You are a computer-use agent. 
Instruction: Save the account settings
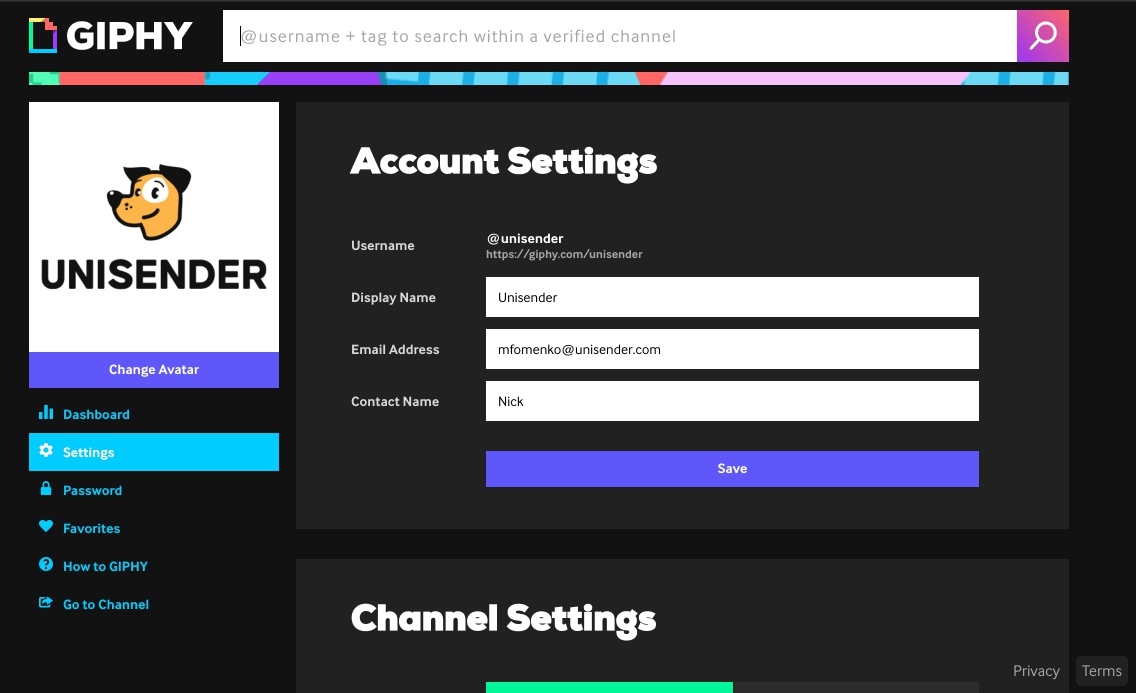point(732,469)
